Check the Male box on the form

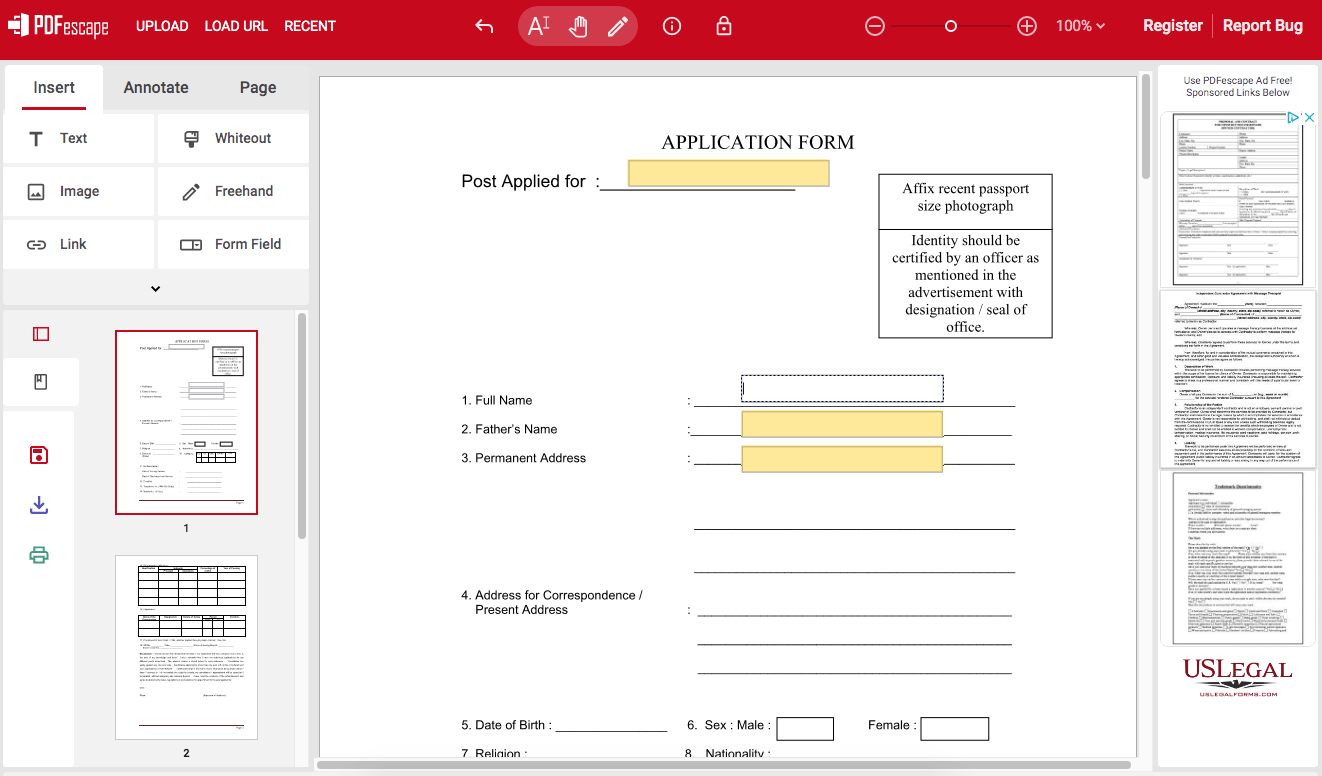[x=805, y=728]
